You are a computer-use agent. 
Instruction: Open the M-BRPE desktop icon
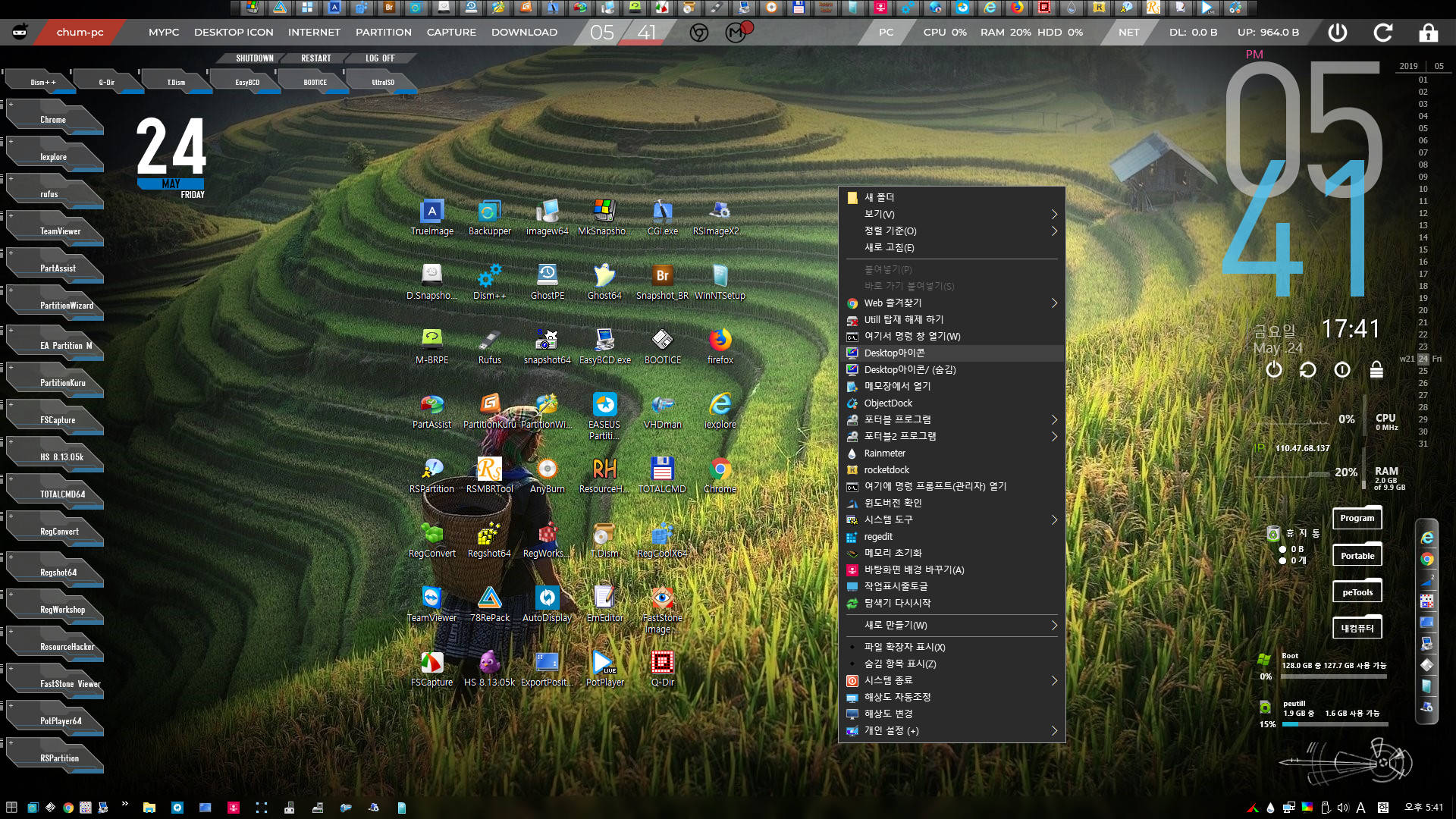432,347
